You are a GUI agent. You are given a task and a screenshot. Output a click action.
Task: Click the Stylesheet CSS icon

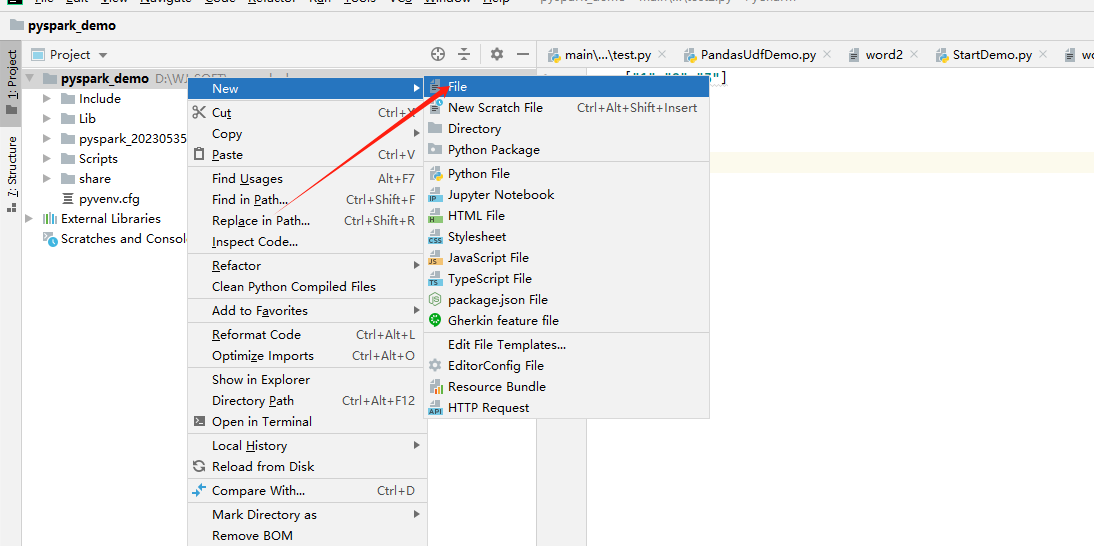[x=435, y=237]
